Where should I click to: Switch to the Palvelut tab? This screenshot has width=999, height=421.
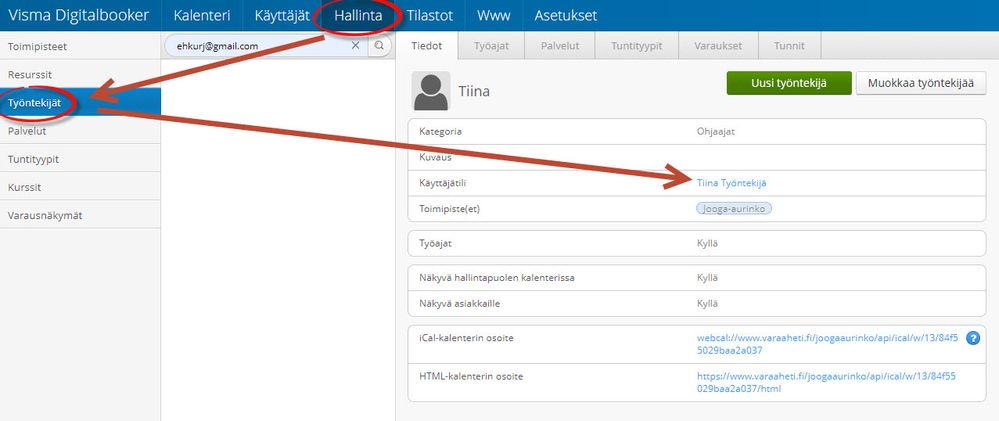[559, 46]
